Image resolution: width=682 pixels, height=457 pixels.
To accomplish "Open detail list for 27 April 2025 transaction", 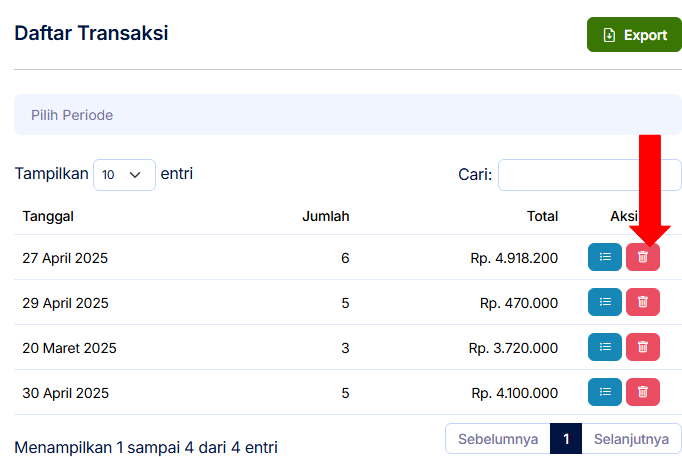I will click(605, 257).
